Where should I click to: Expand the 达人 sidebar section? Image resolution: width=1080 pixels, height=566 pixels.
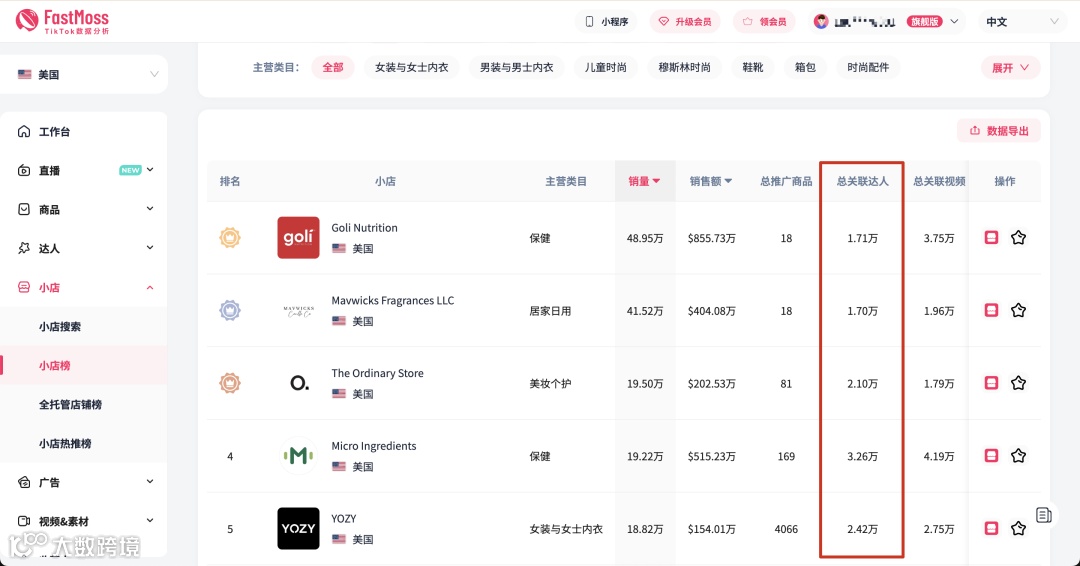[150, 247]
